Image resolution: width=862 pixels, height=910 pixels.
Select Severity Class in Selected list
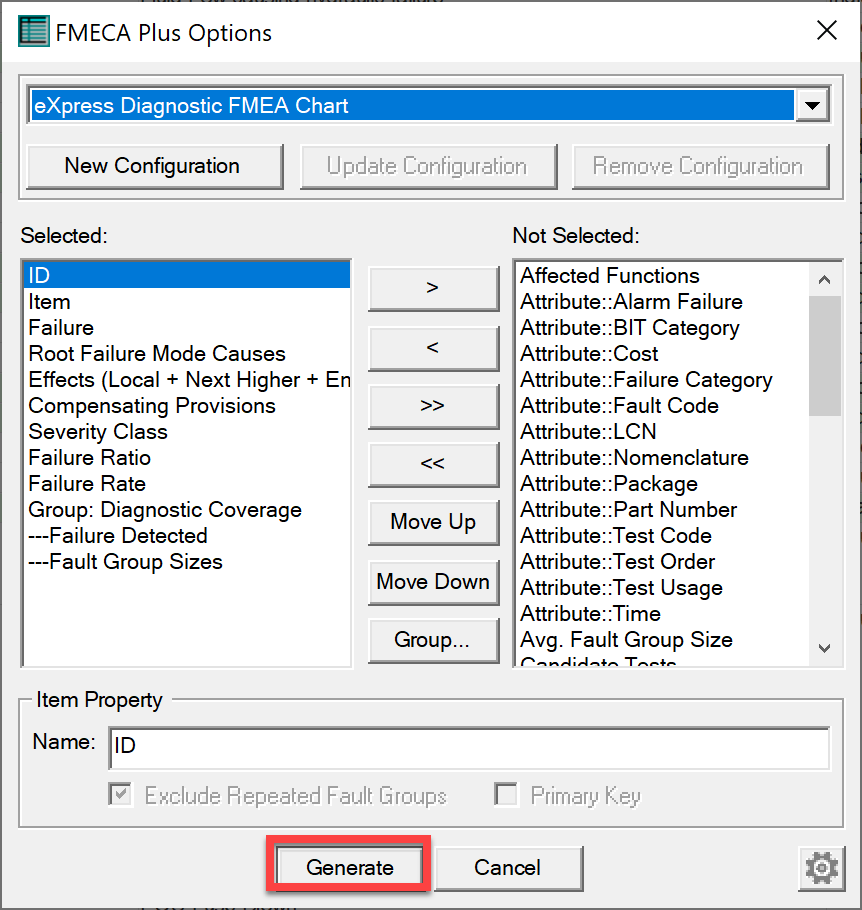187,432
